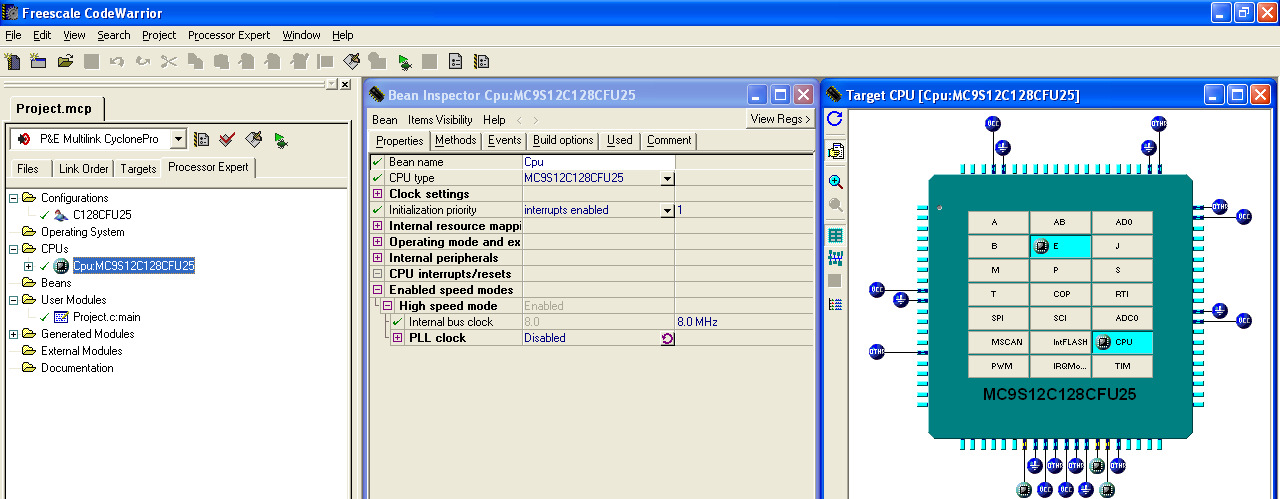Click the red checkmark synchronize icon

click(x=227, y=139)
